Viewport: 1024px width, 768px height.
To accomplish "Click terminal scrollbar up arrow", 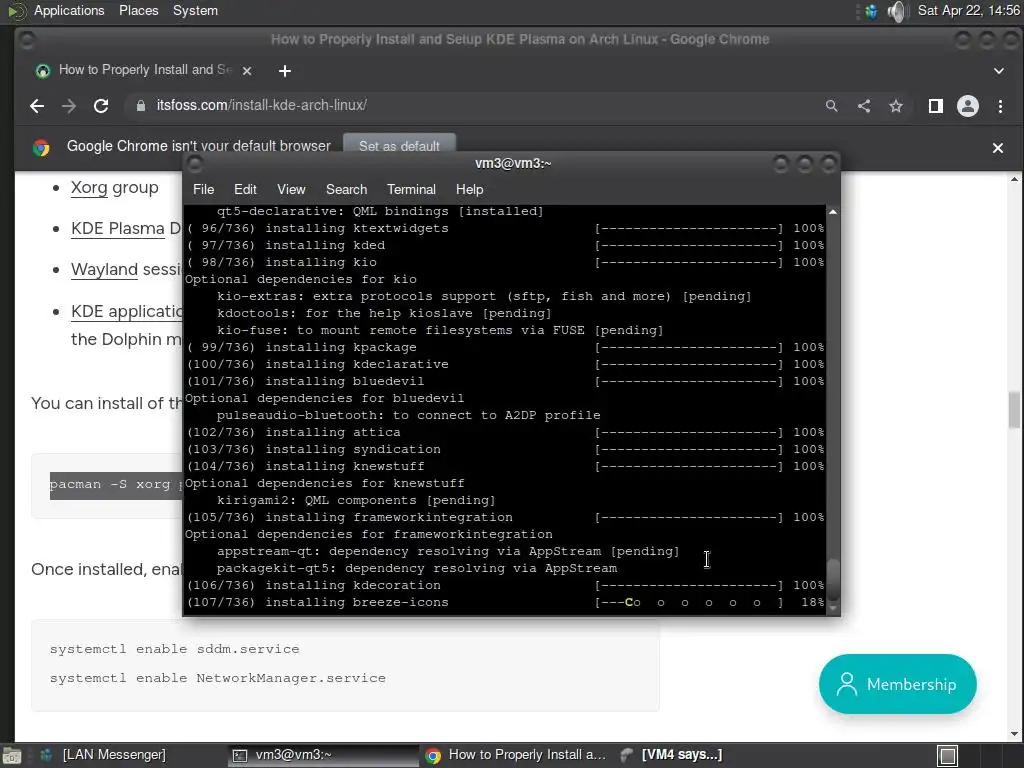I will tap(833, 212).
